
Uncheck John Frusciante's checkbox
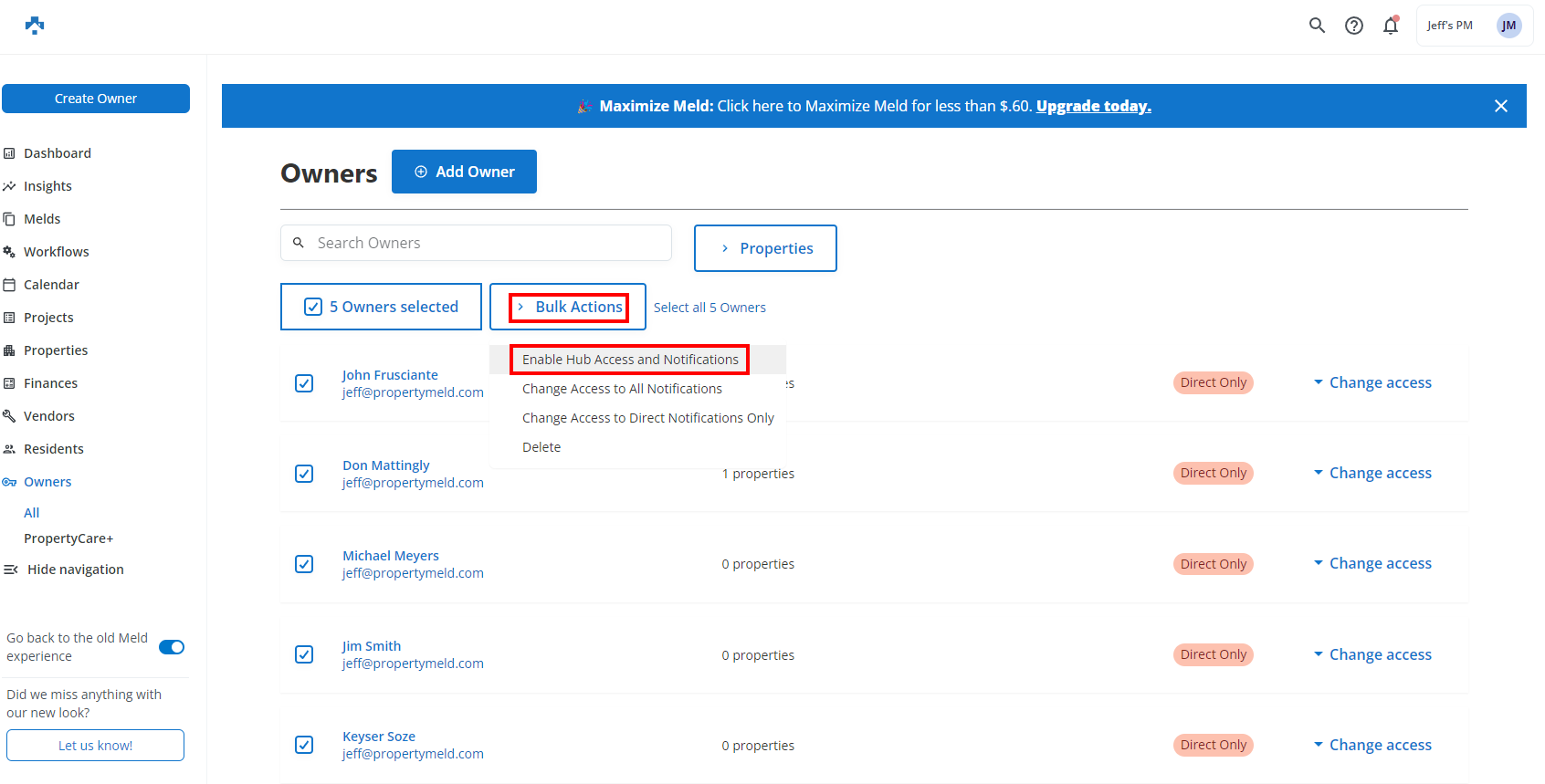(x=304, y=383)
